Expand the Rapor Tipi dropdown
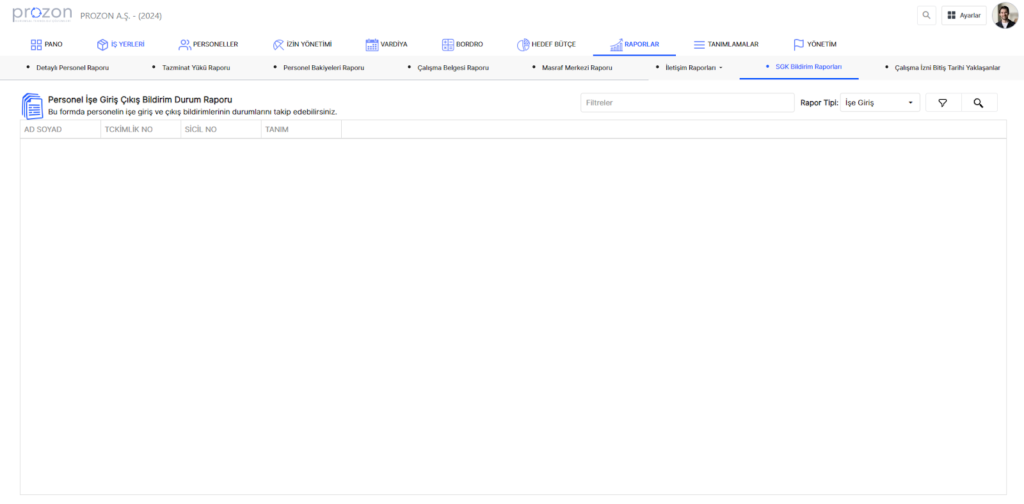 (880, 103)
